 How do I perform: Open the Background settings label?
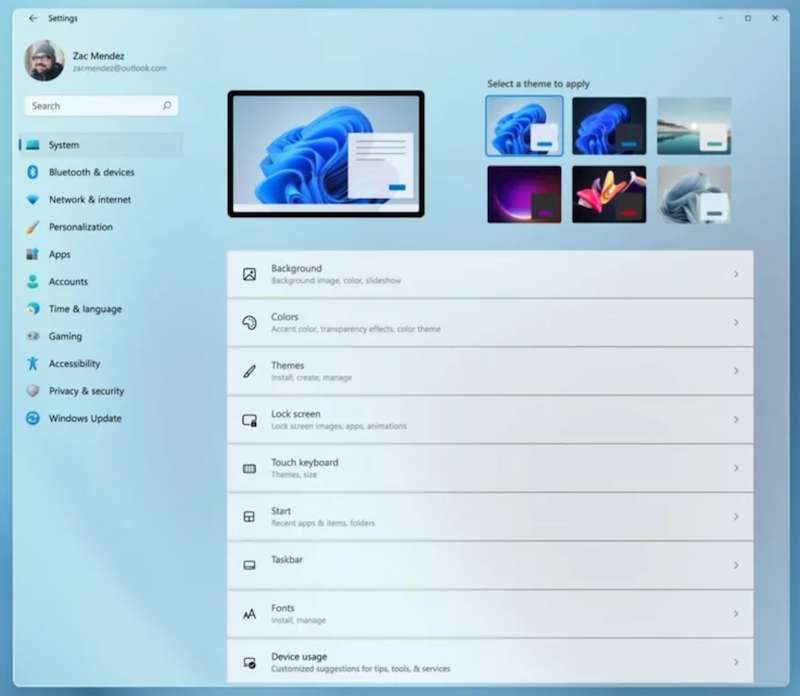[296, 268]
